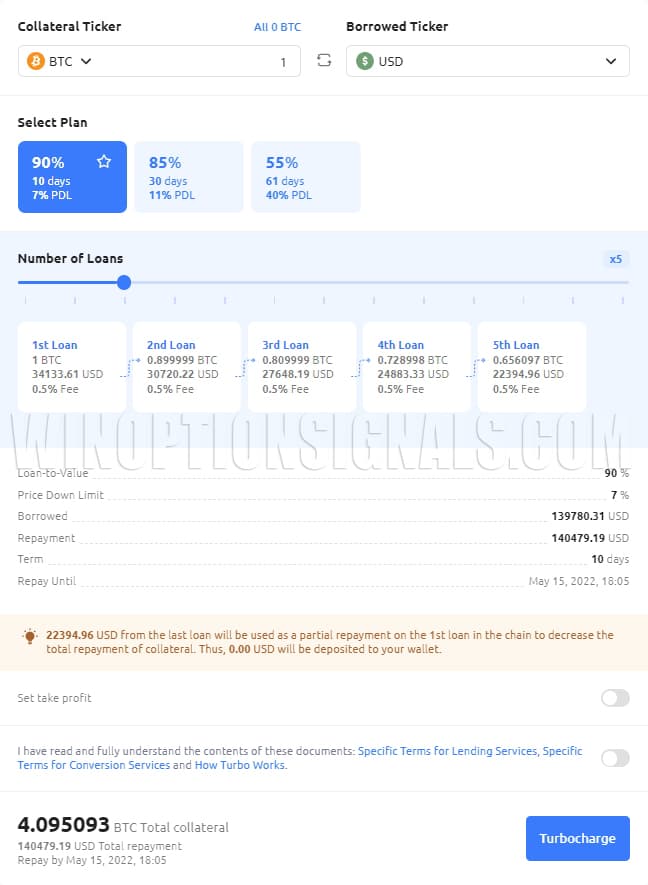Click the BTC coin icon in Collateral Ticker
The height and width of the screenshot is (885, 648).
(34, 61)
